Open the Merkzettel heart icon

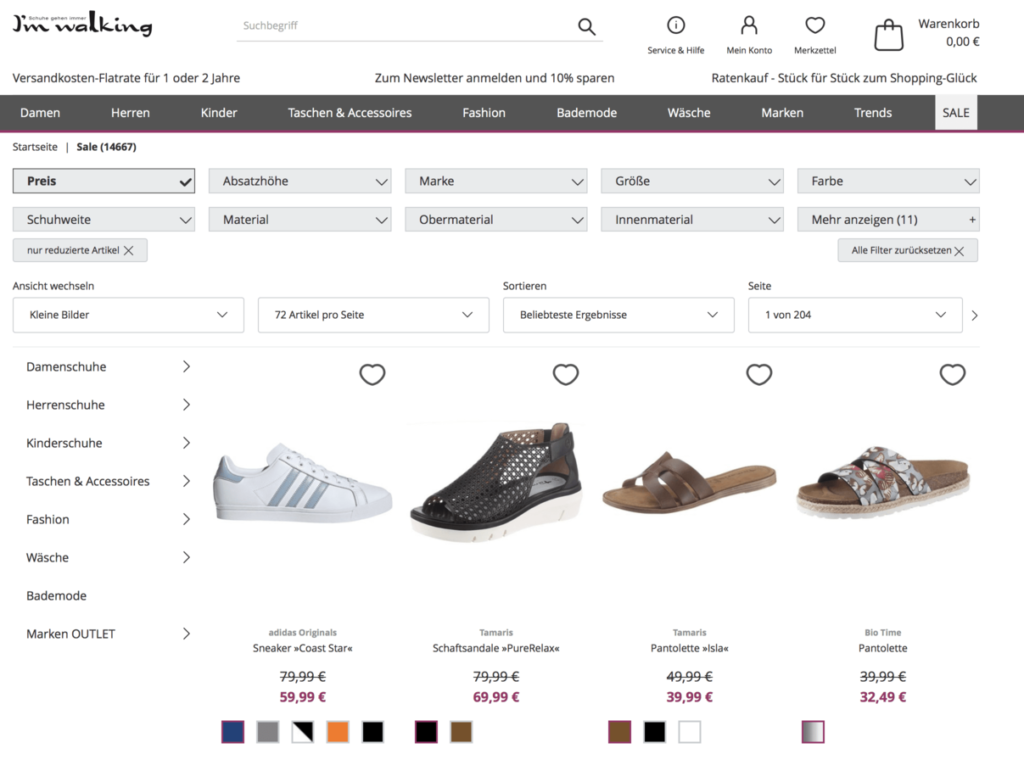[x=814, y=26]
